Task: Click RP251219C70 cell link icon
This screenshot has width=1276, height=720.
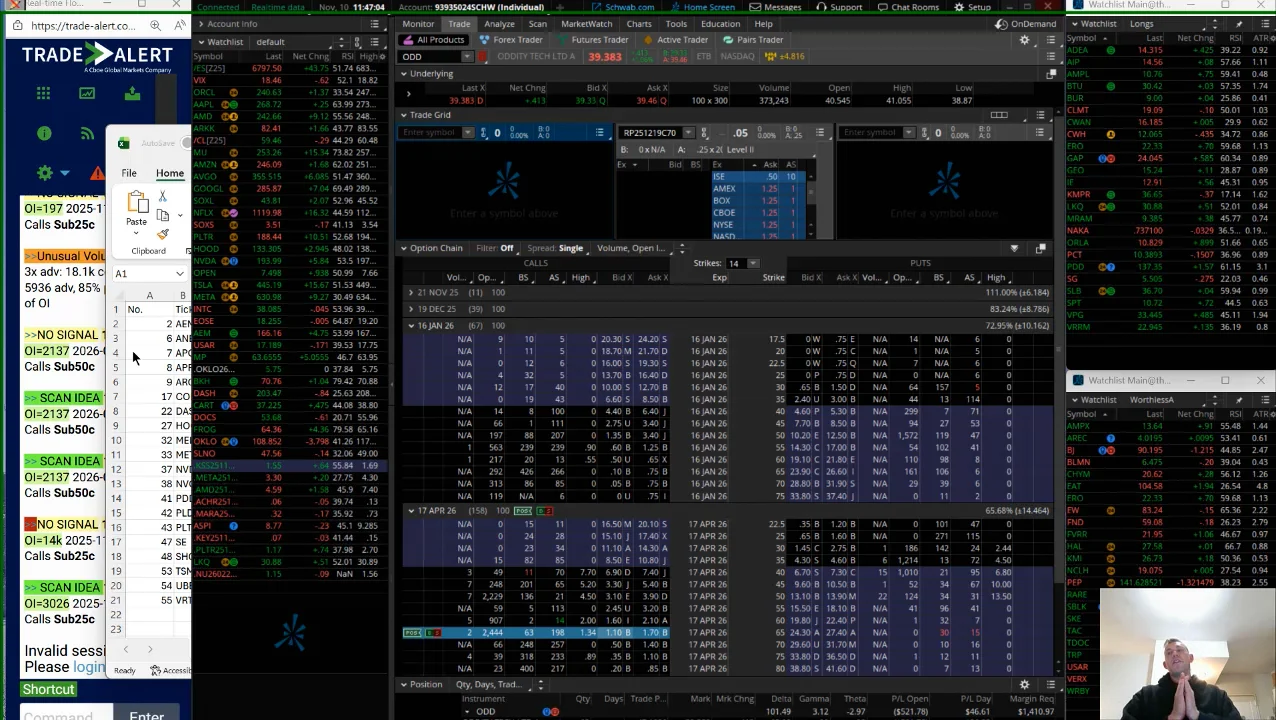Action: (x=703, y=133)
